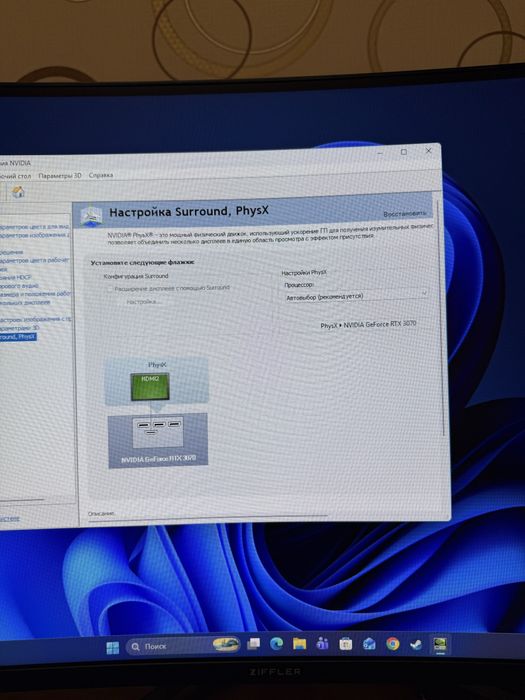
Task: Toggle Расширение дисплеев с помощью Surround checkbox
Action: point(110,289)
